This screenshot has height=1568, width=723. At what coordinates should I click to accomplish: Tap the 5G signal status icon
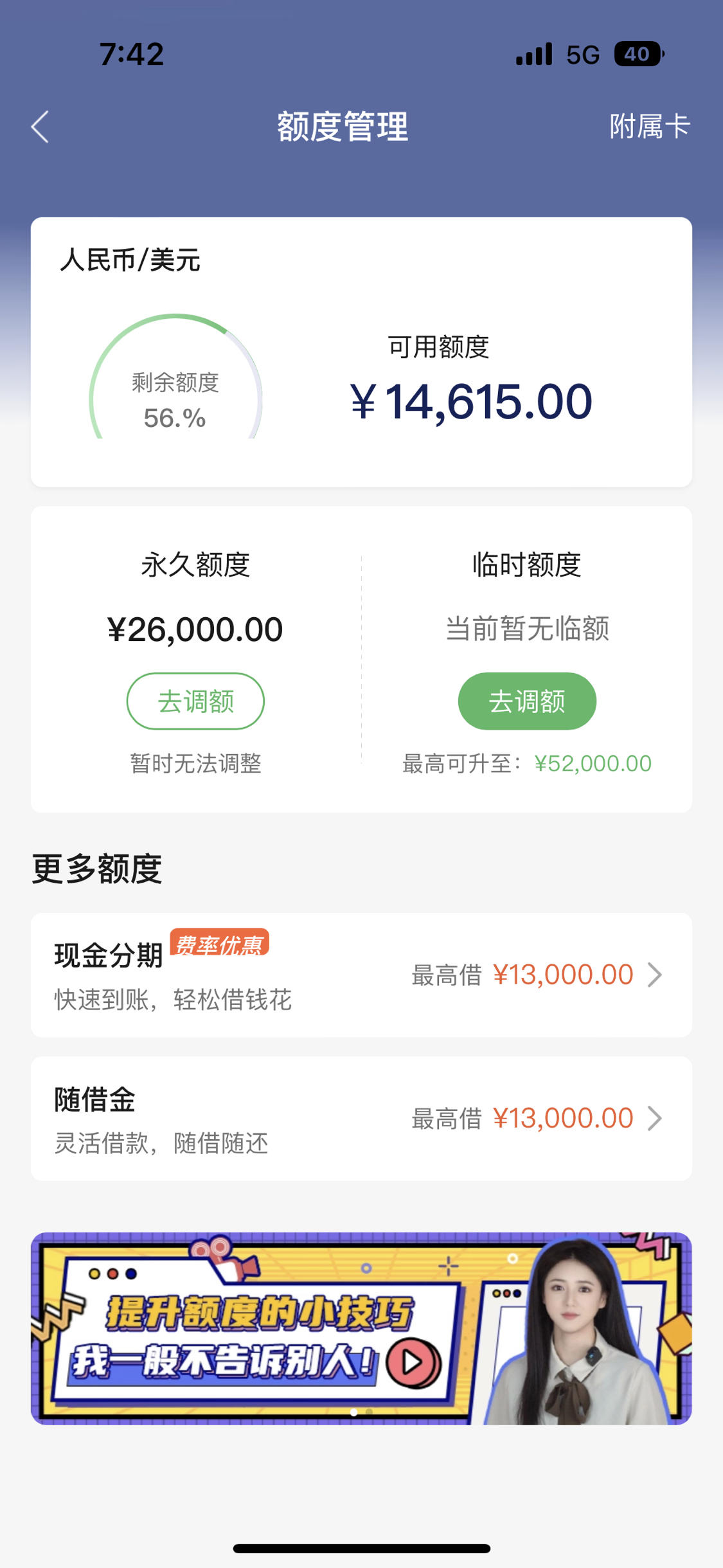pos(583,55)
